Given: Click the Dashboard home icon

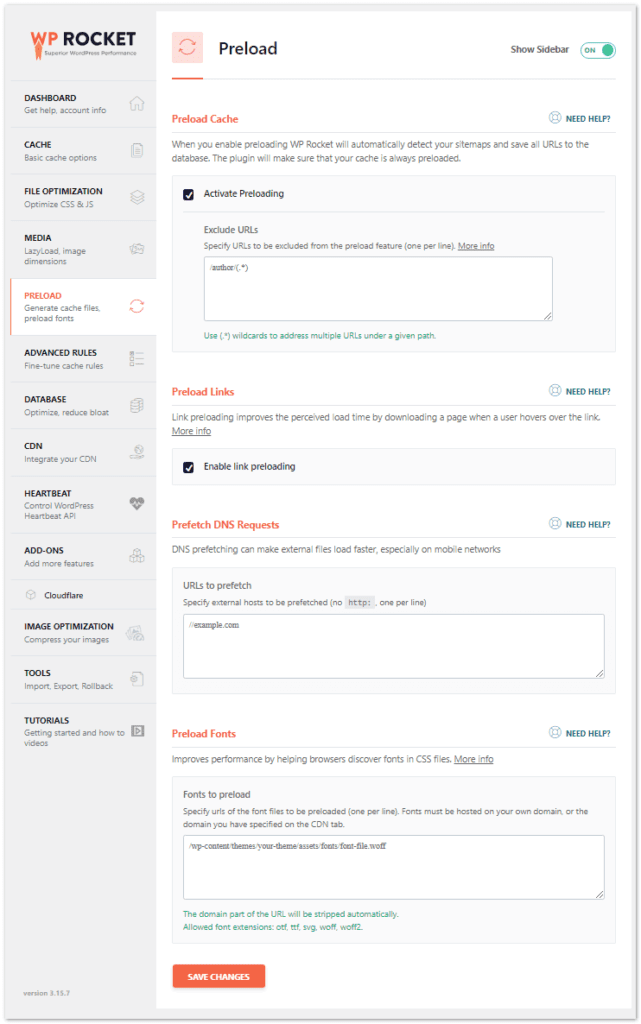Looking at the screenshot, I should pyautogui.click(x=136, y=103).
